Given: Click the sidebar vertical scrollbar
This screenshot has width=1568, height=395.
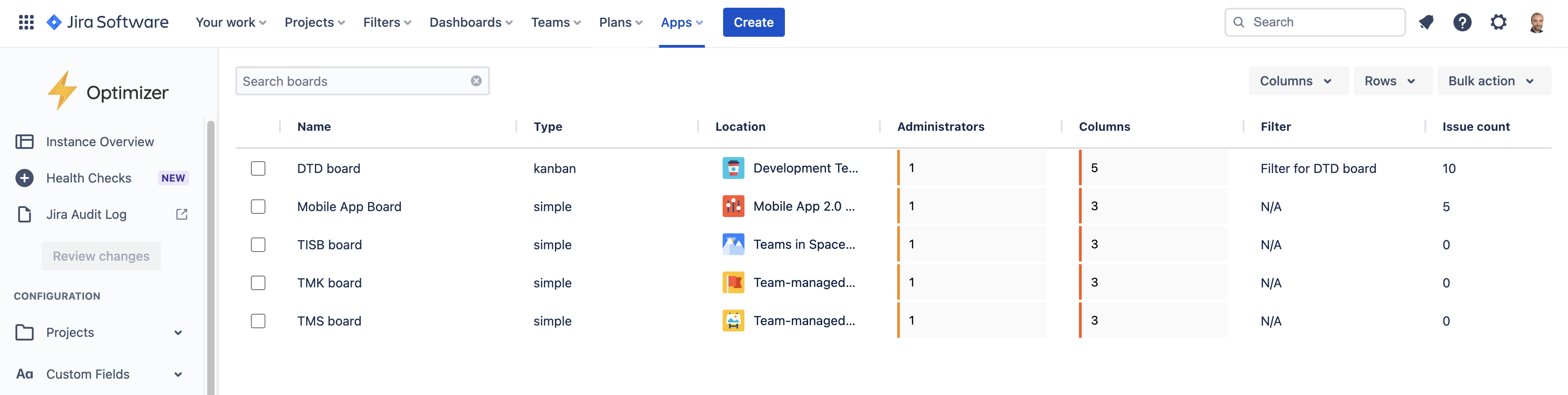Looking at the screenshot, I should [210, 255].
